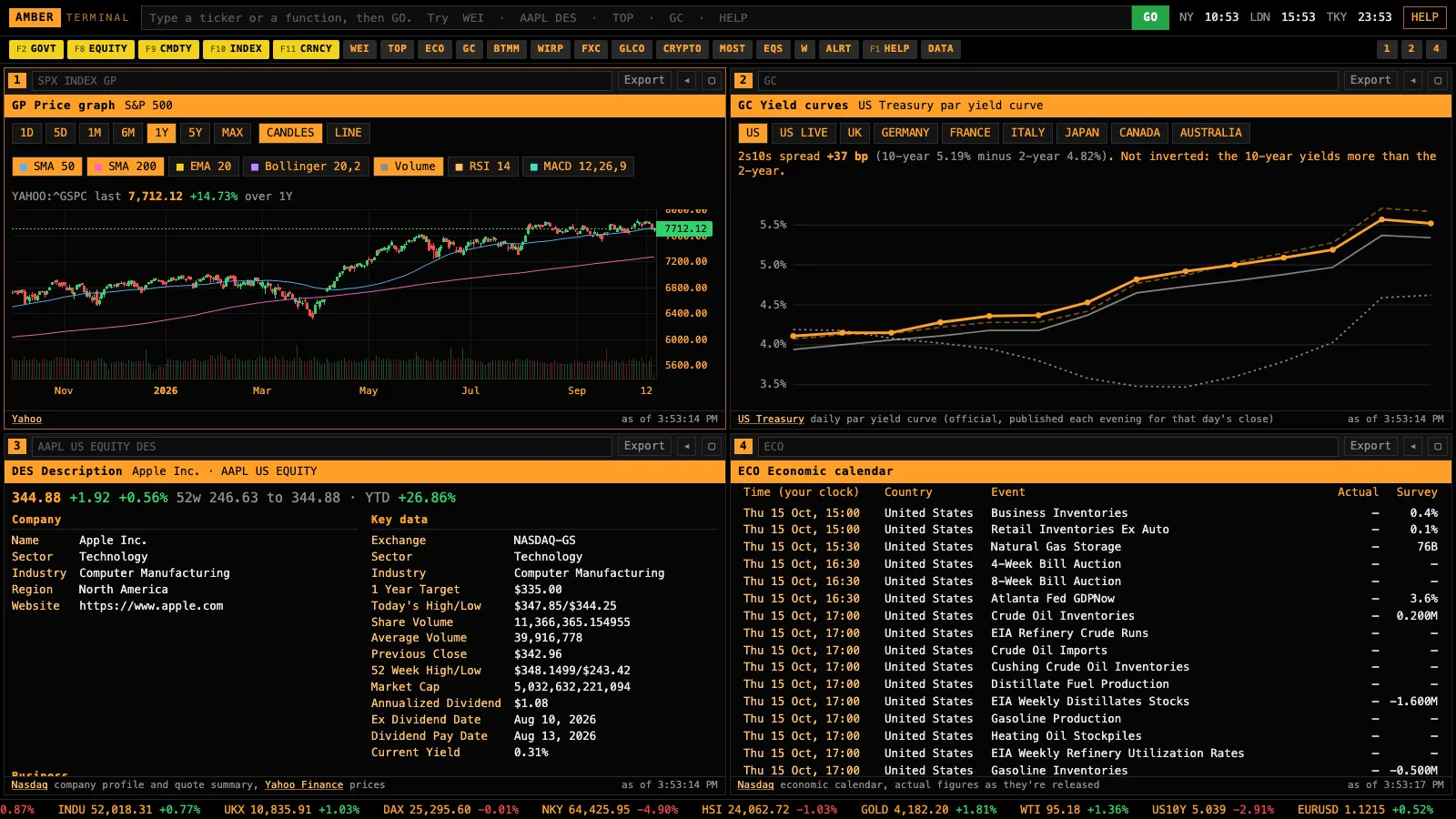Maximize panel 1 with its square icon

[712, 80]
